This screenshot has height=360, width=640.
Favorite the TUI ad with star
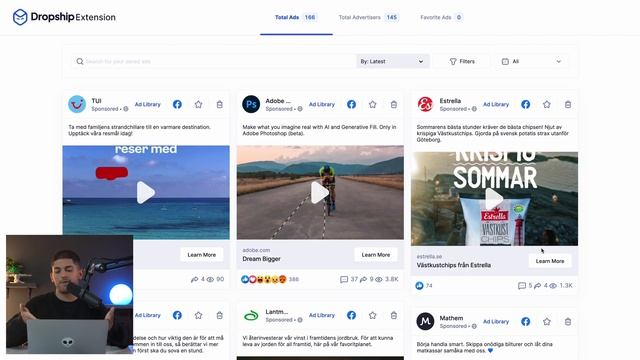tap(198, 104)
